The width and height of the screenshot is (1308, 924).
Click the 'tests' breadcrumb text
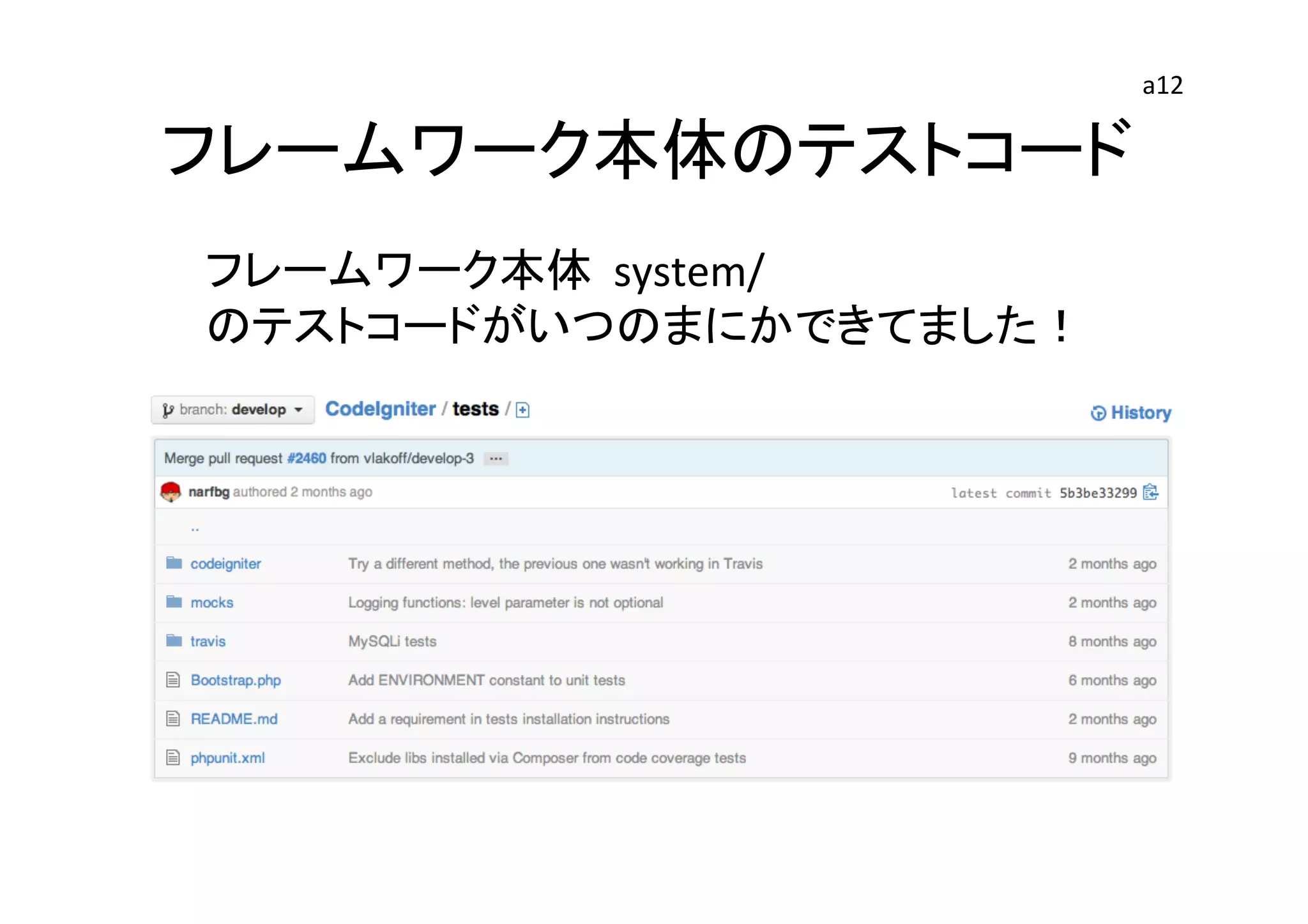476,409
